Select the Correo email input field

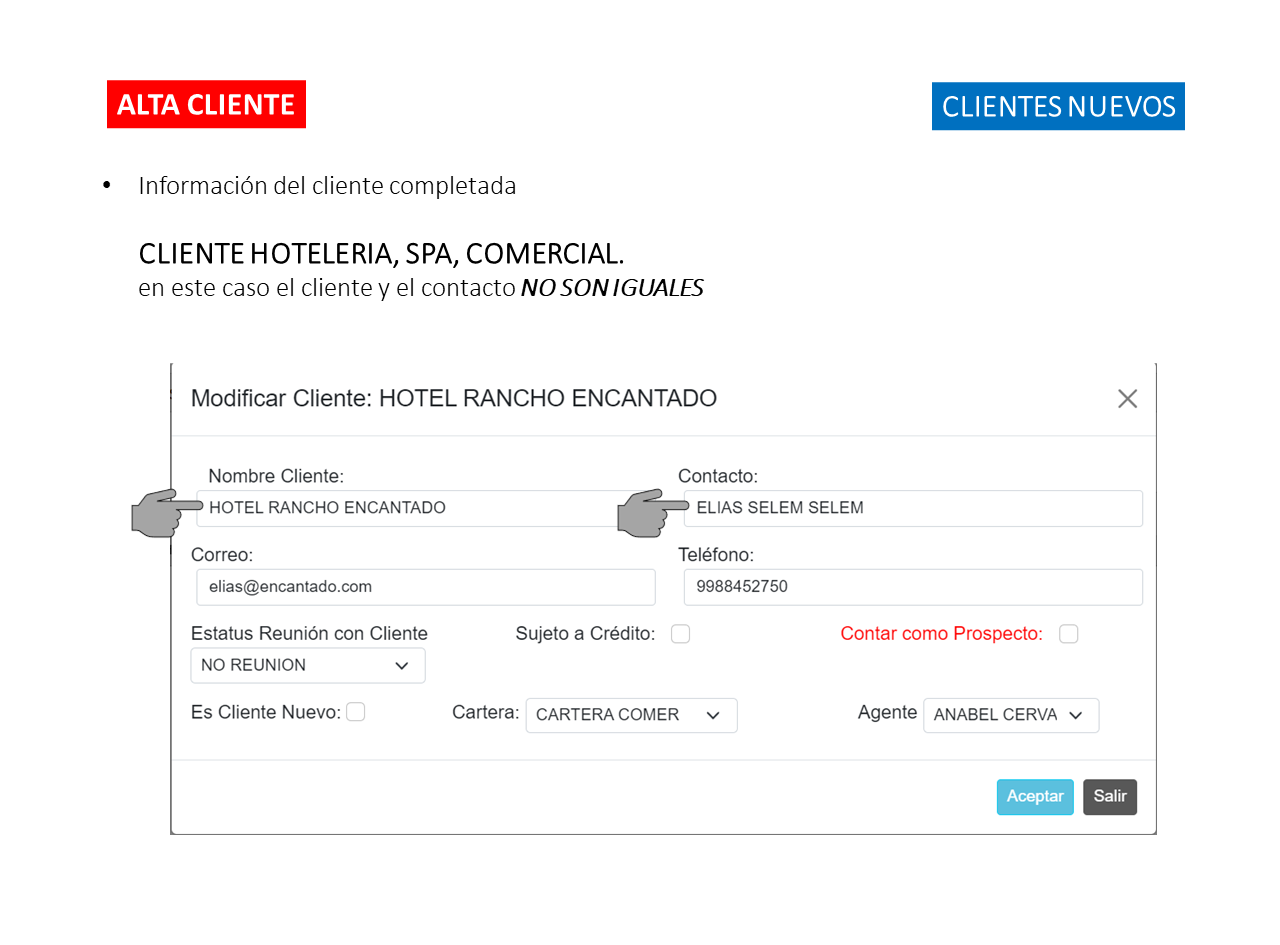click(x=425, y=587)
